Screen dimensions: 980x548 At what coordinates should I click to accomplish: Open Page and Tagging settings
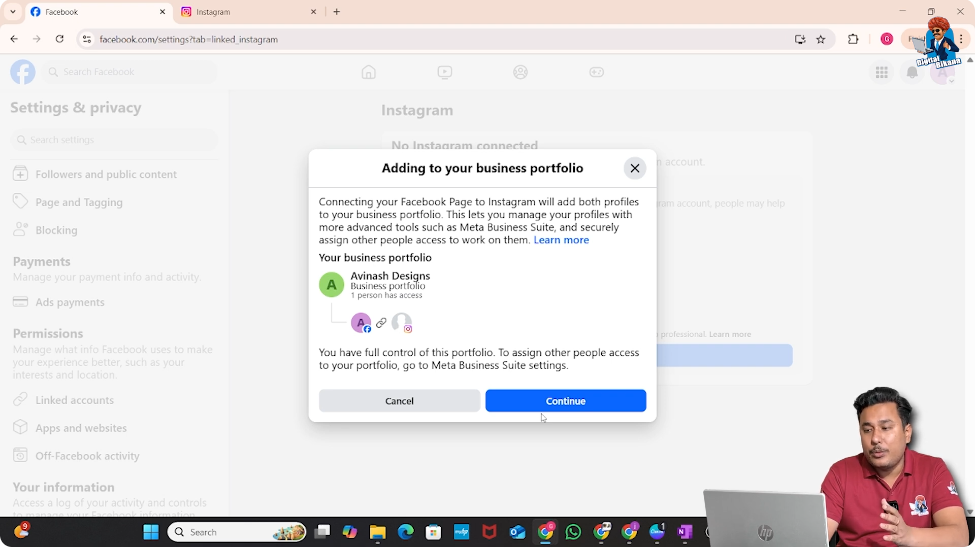click(x=114, y=202)
